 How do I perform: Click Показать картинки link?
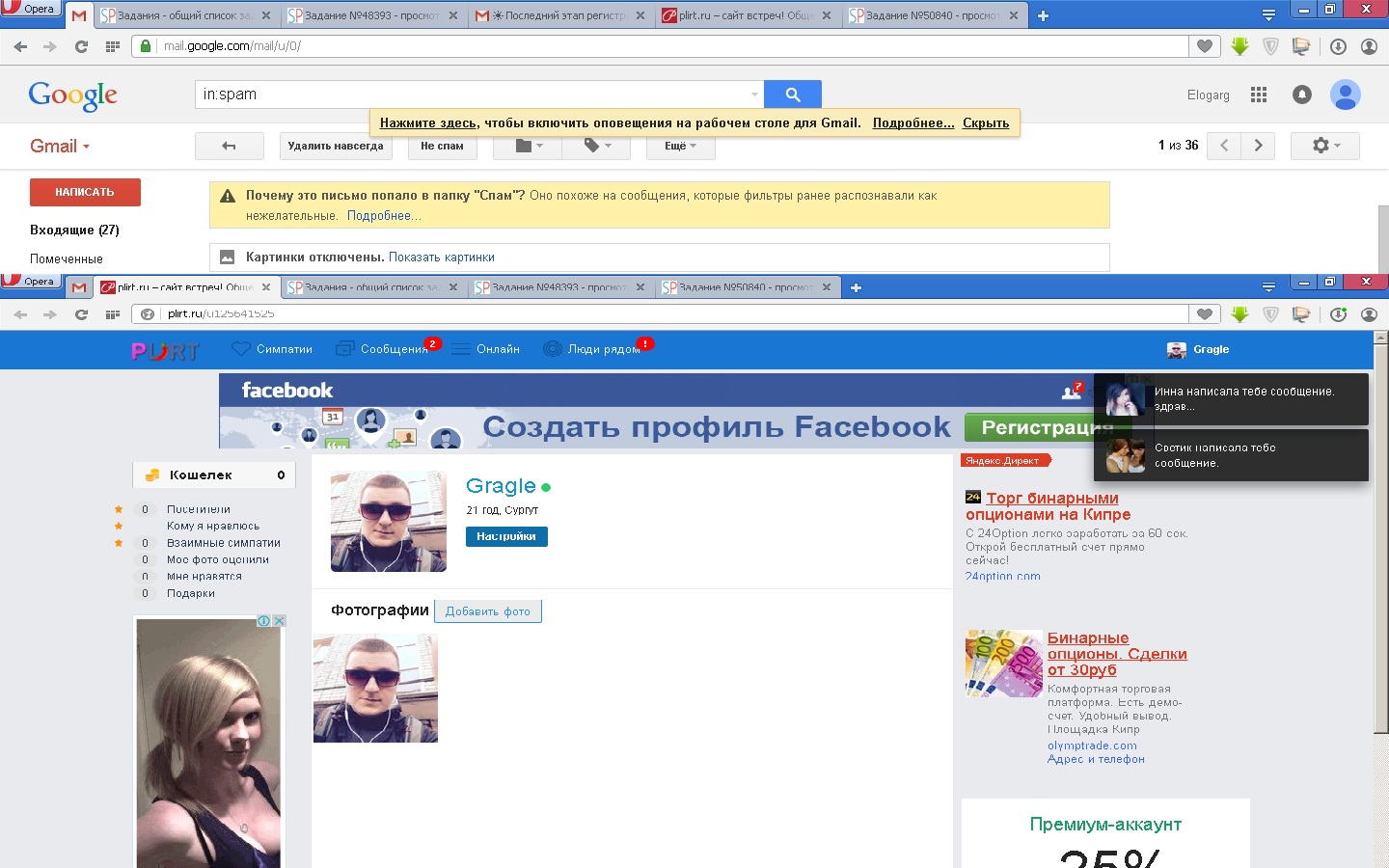pos(441,258)
